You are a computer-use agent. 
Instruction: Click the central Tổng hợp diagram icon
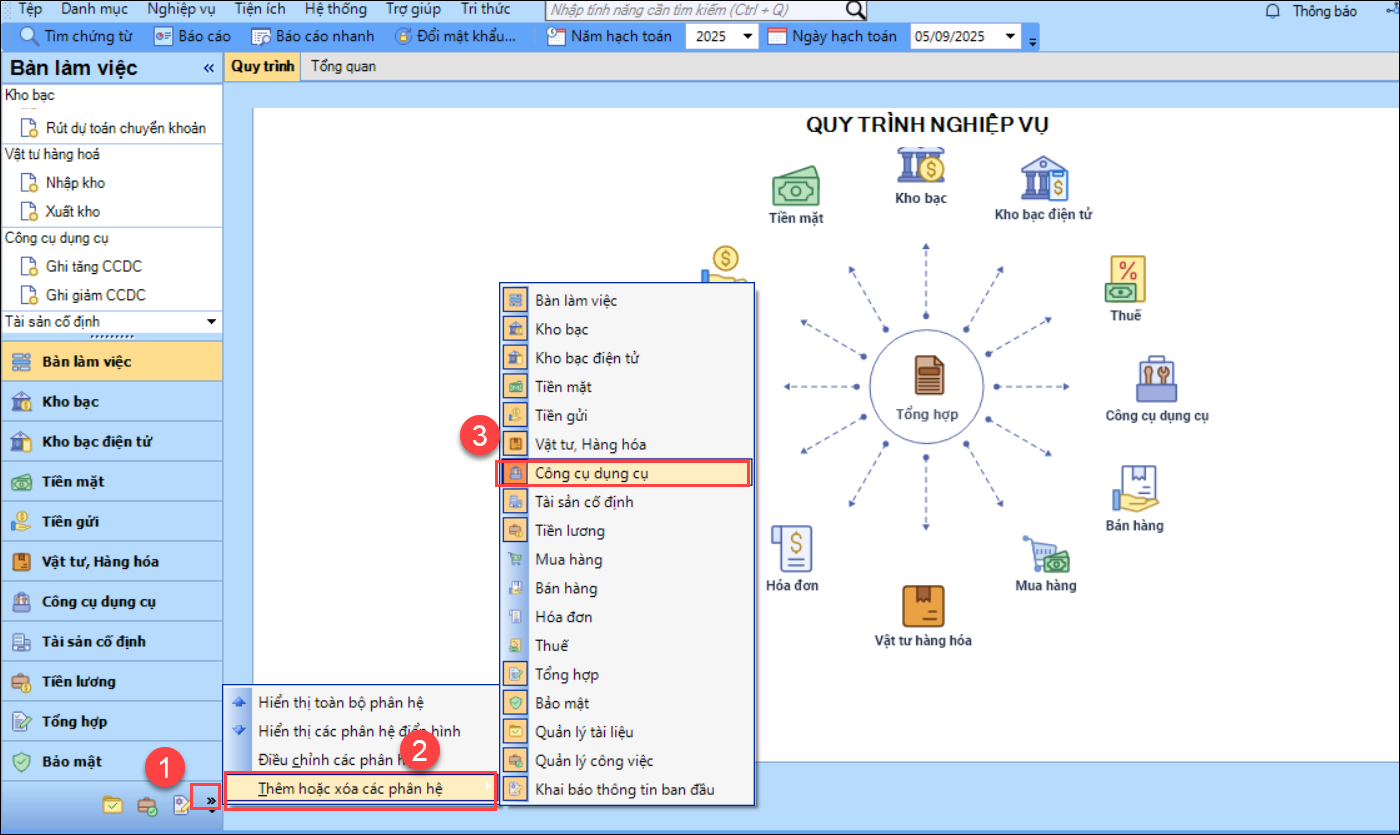(x=927, y=375)
